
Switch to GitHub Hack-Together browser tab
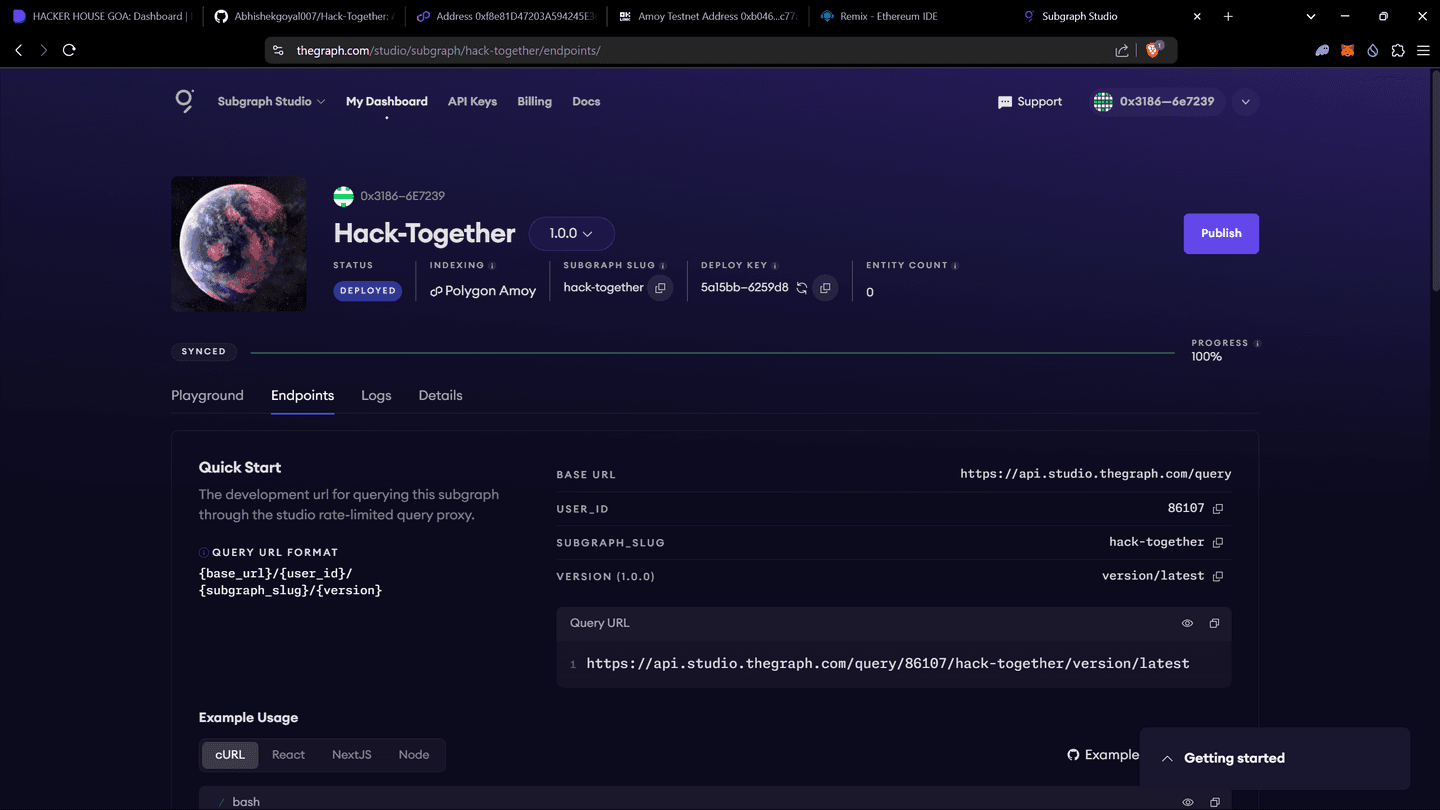point(305,16)
